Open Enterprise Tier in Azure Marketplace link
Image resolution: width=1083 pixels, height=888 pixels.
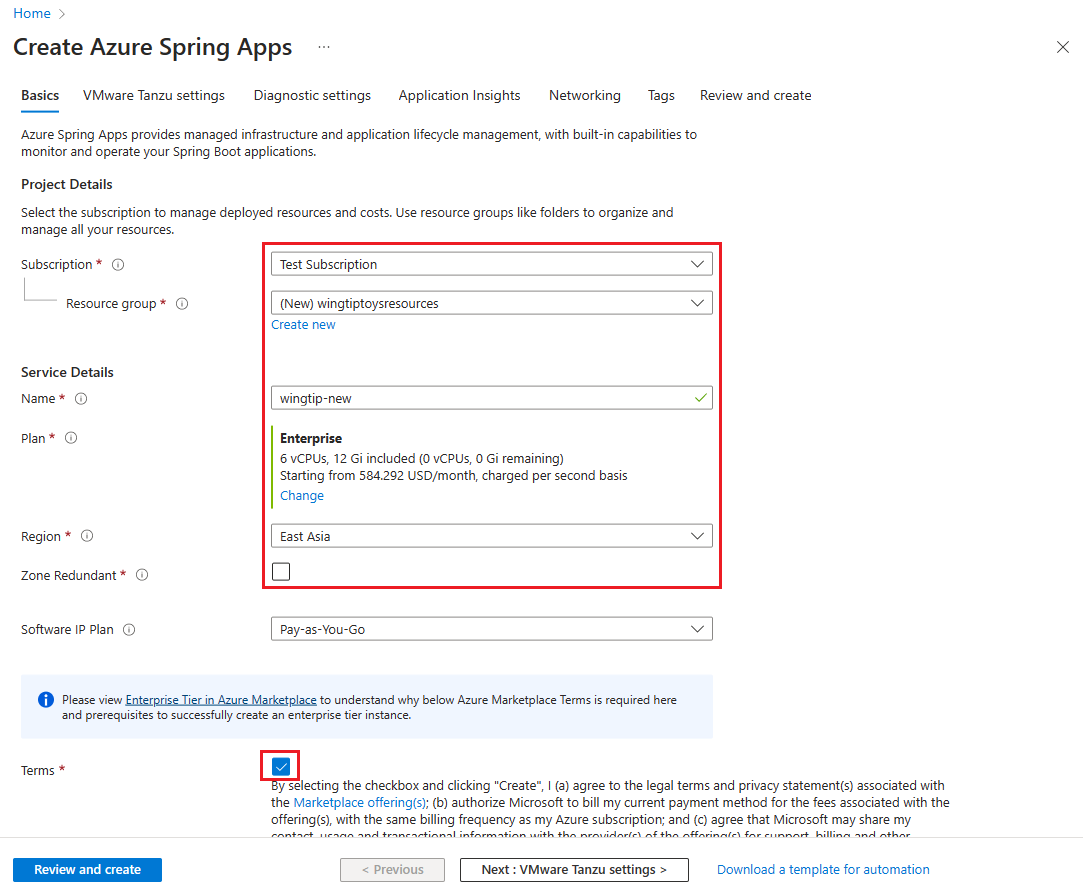(221, 699)
